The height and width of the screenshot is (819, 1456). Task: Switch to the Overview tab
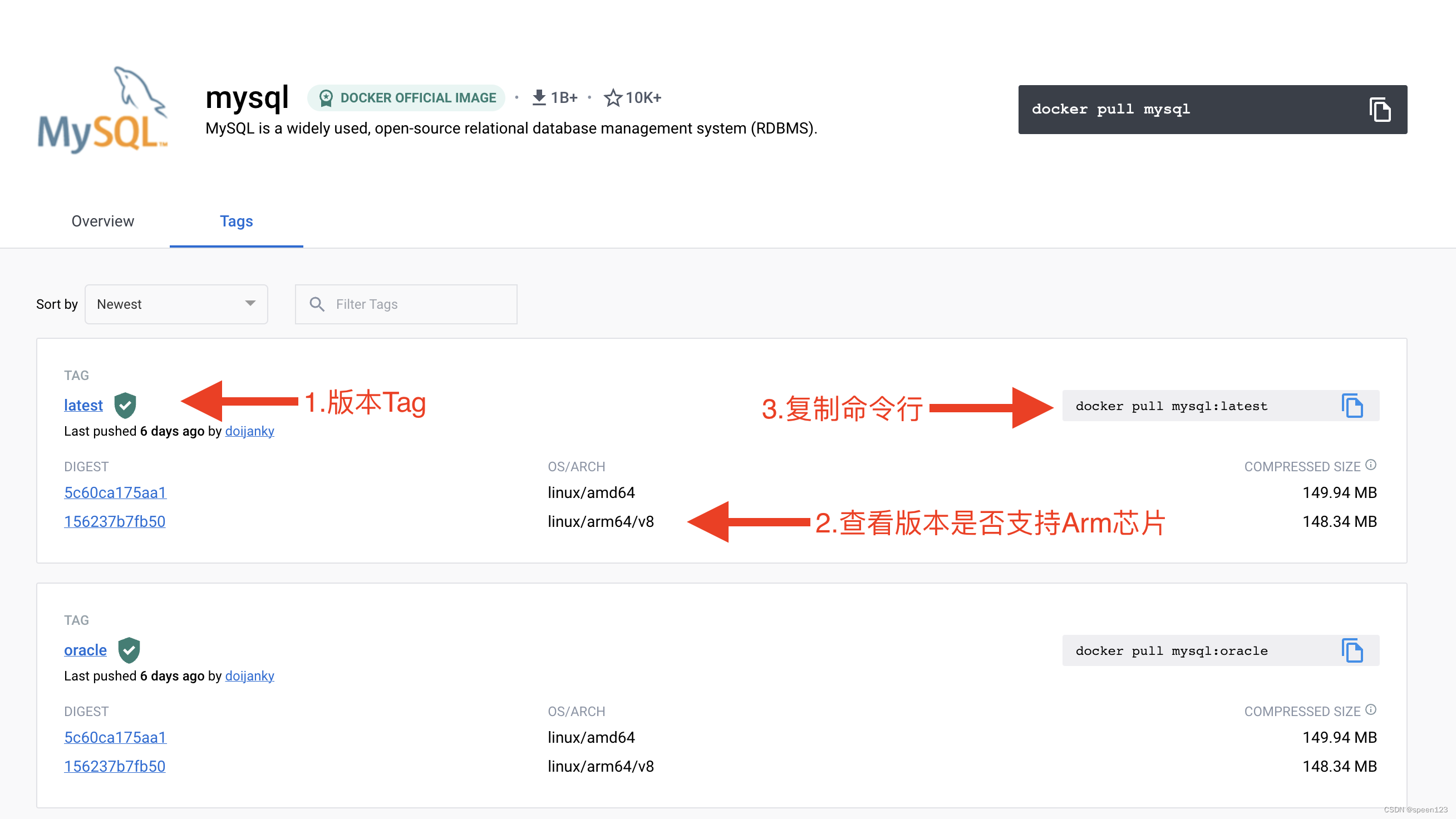(x=102, y=221)
